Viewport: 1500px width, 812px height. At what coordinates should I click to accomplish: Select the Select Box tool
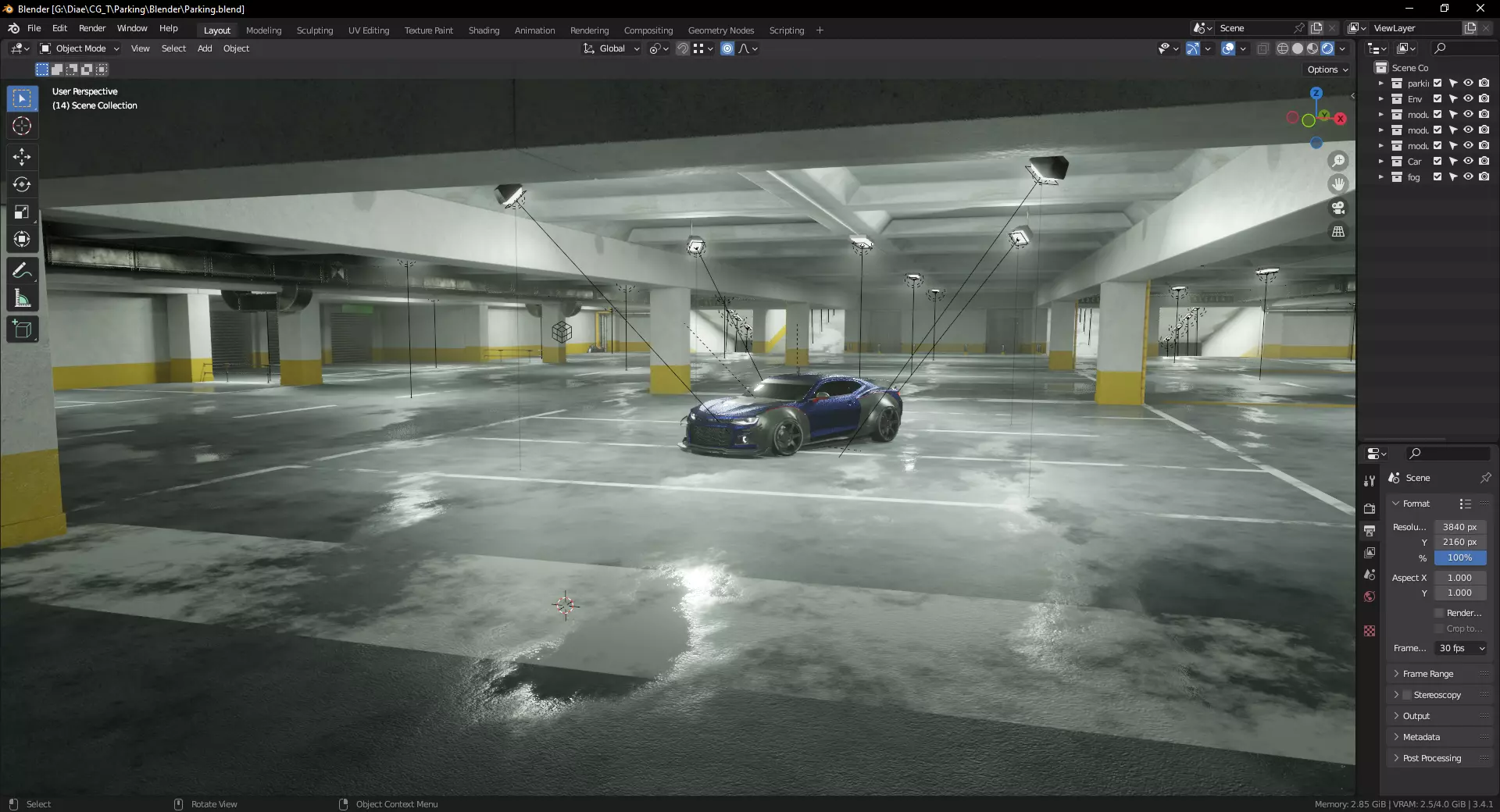tap(22, 99)
